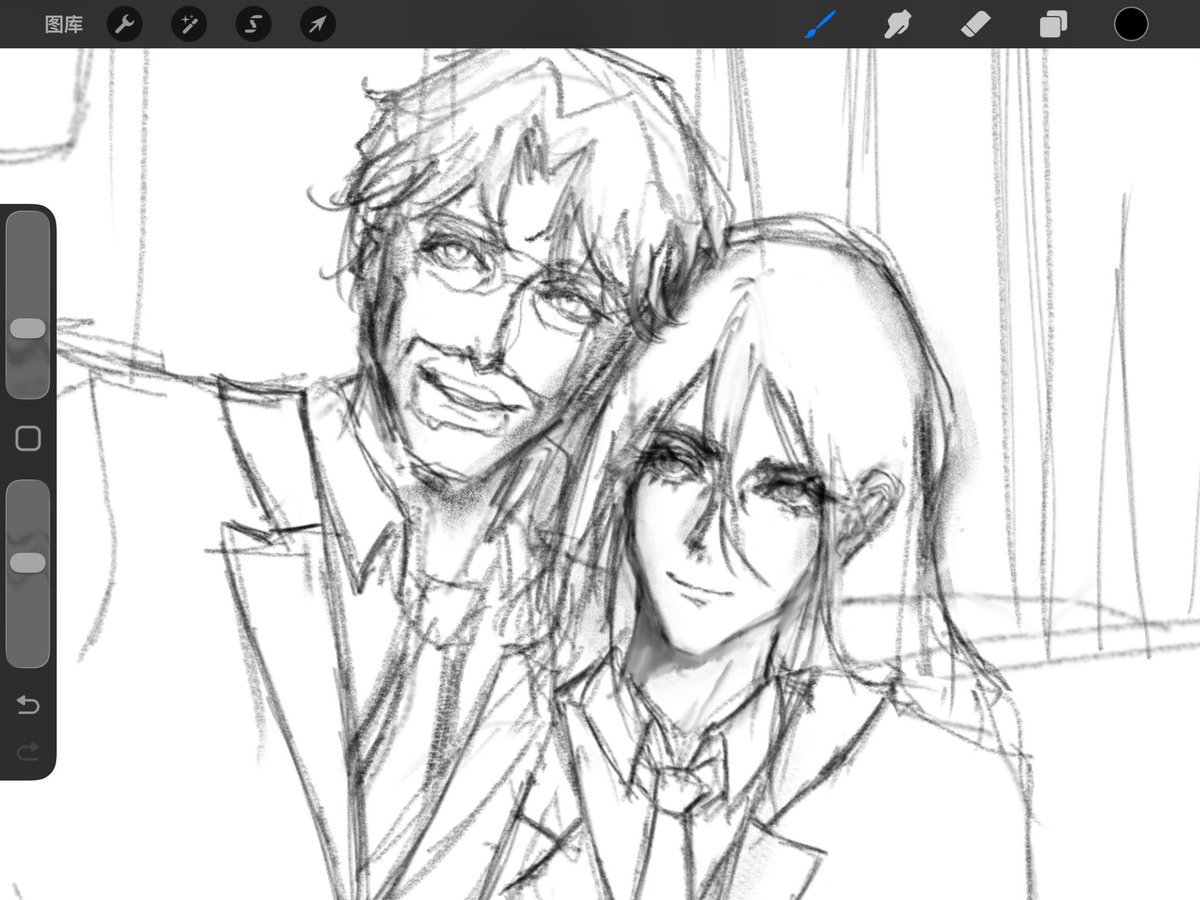This screenshot has height=900, width=1200.
Task: Activate the Transform arrow tool
Action: pos(317,24)
